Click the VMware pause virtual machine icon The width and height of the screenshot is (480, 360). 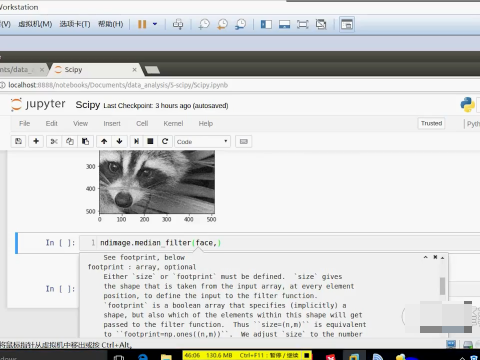click(x=142, y=24)
